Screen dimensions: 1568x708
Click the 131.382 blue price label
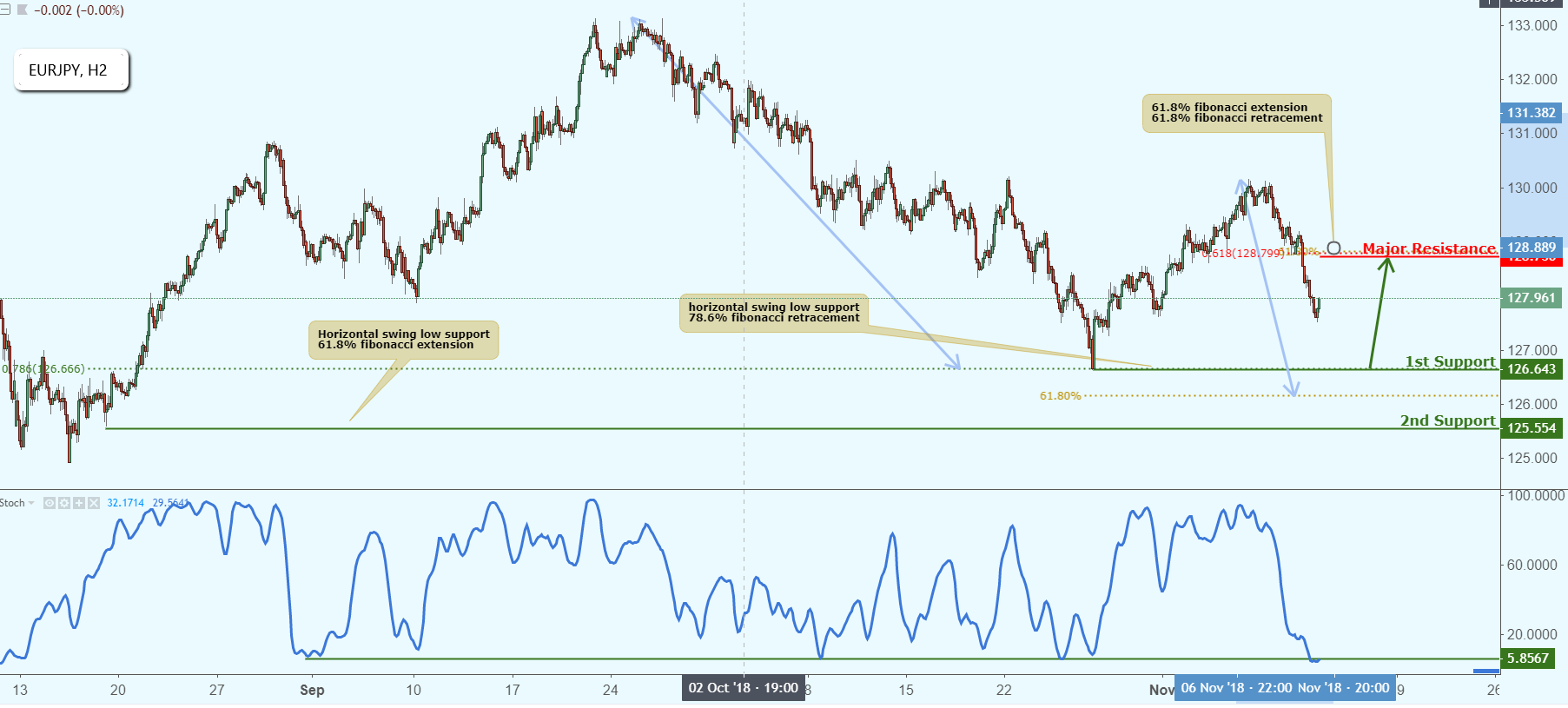1532,113
